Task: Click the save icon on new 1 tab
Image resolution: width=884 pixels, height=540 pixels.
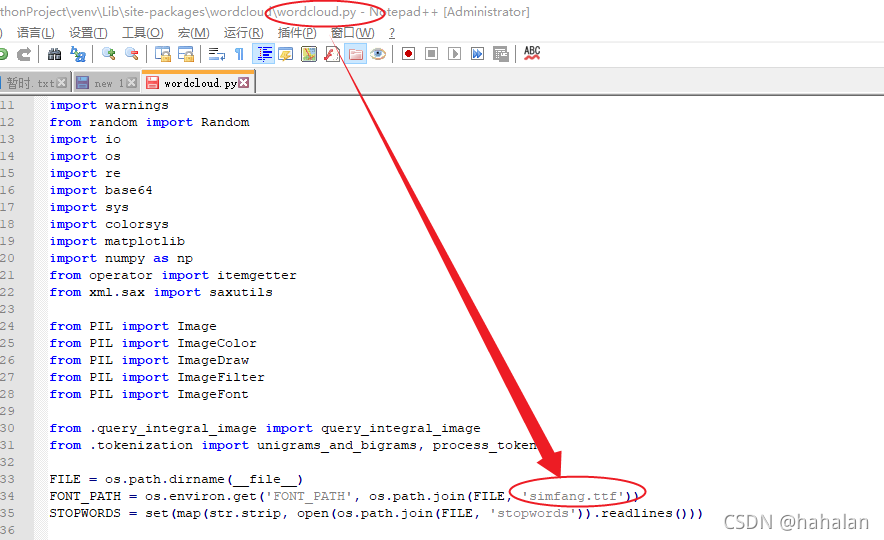Action: 82,83
